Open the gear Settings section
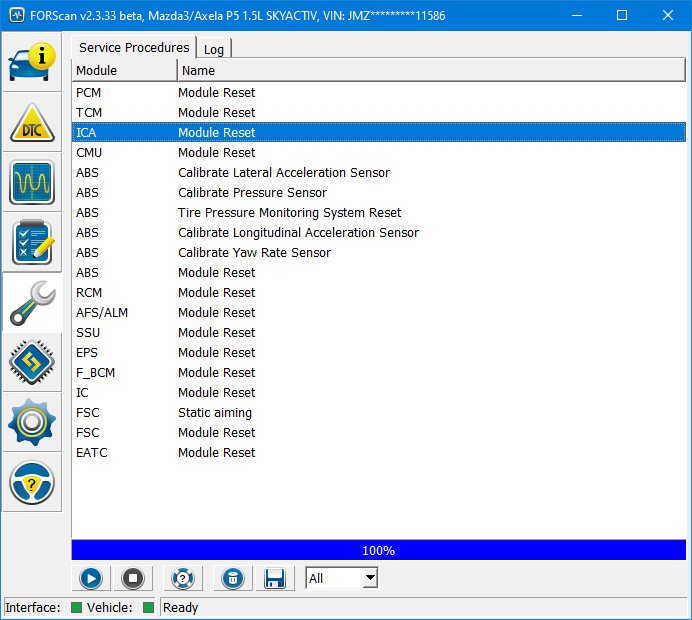 pyautogui.click(x=32, y=422)
